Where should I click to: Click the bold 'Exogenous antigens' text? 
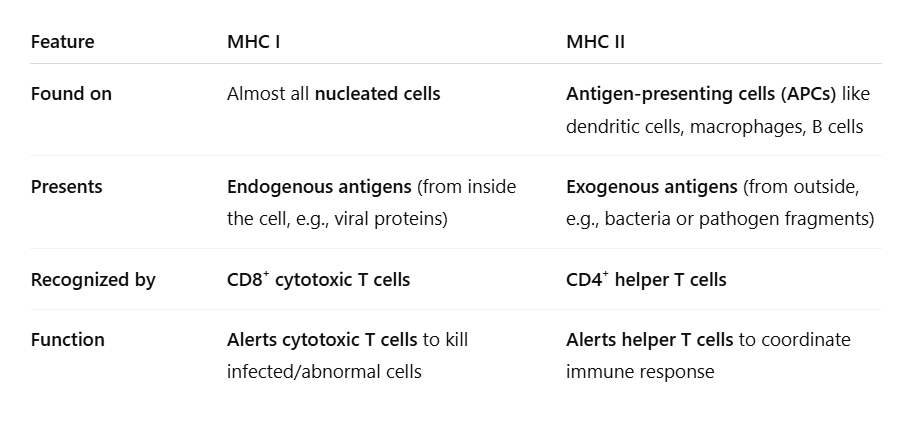[x=654, y=187]
